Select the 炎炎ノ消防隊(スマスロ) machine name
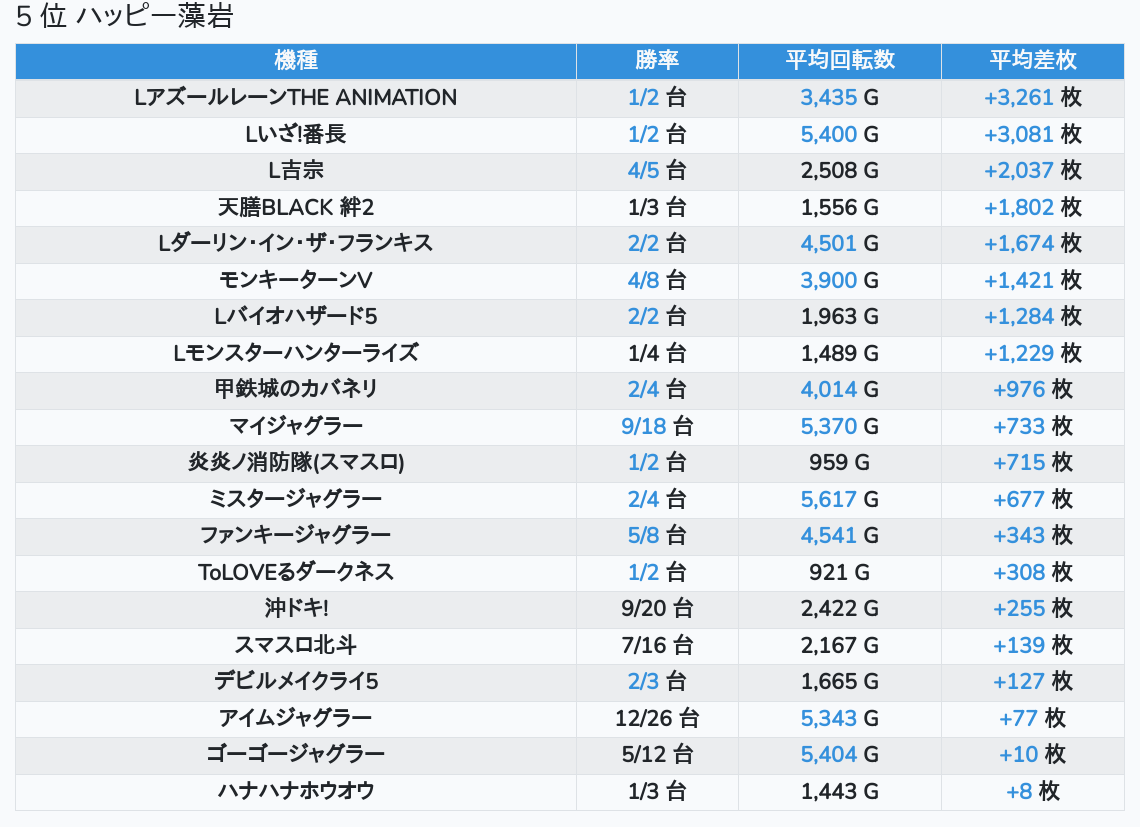This screenshot has width=1140, height=827. point(296,463)
